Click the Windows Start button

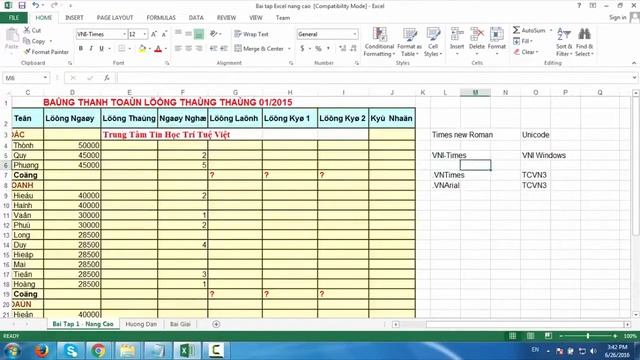(x=13, y=350)
